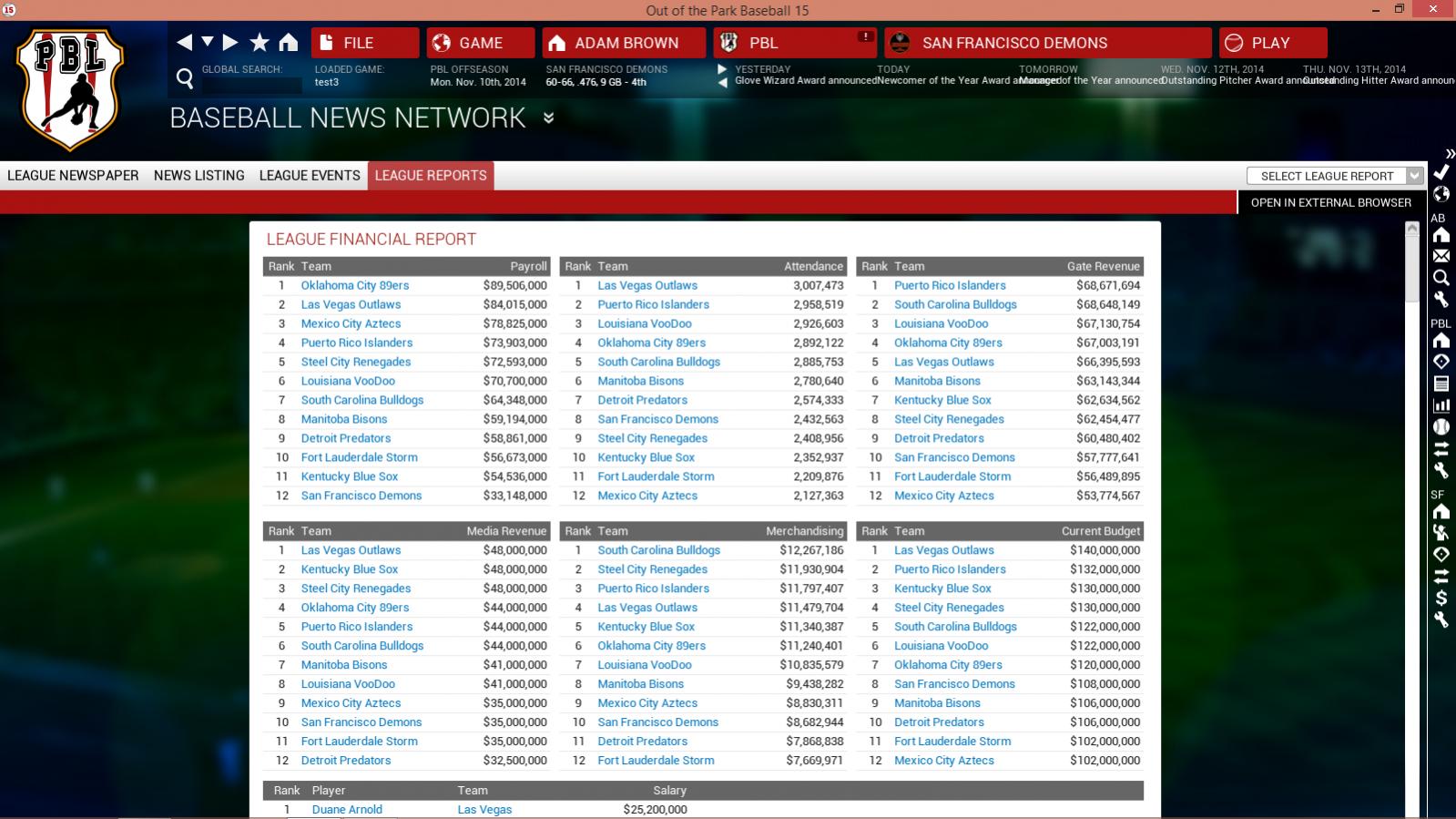Viewport: 1456px width, 819px height.
Task: Expand the Baseball News Network chevron
Action: tap(549, 118)
